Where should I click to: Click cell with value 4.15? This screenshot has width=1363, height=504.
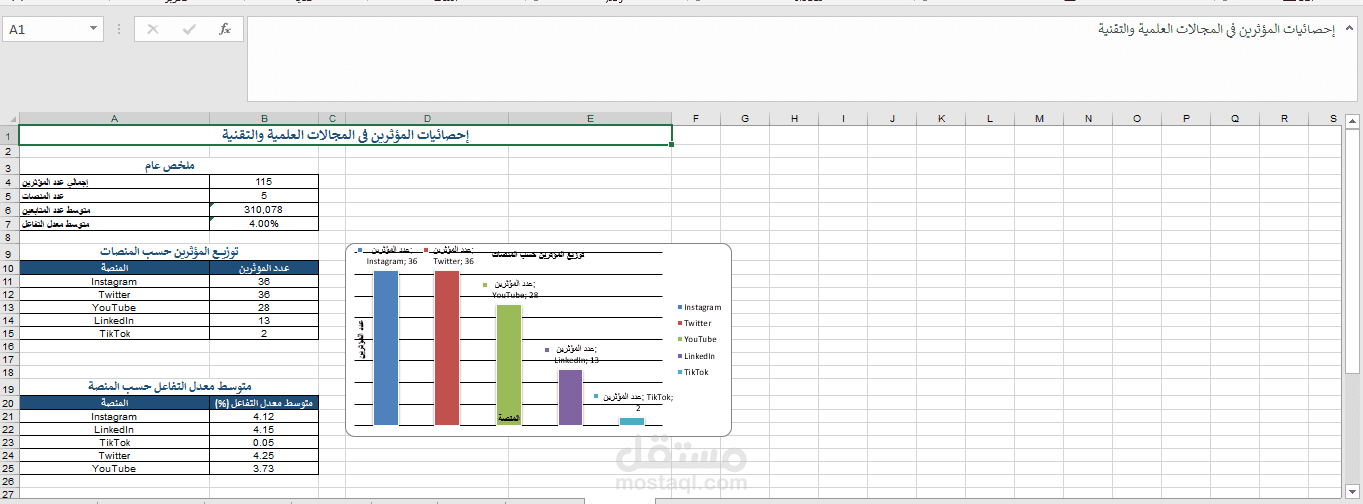tap(264, 429)
